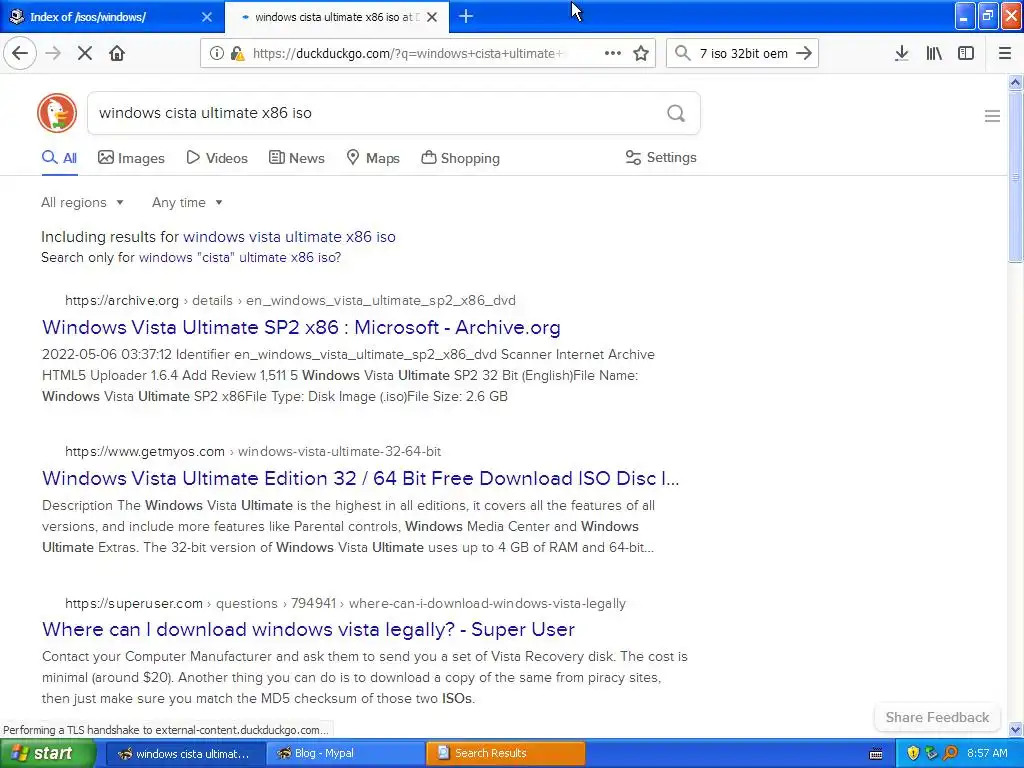Click the keyboard icon in the taskbar
Image resolution: width=1024 pixels, height=768 pixels.
pos(876,754)
